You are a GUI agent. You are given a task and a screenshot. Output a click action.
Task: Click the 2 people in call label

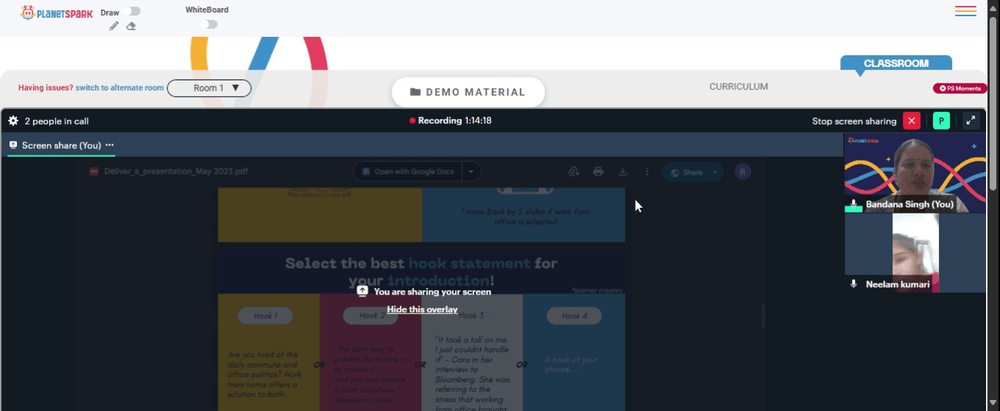[x=57, y=121]
